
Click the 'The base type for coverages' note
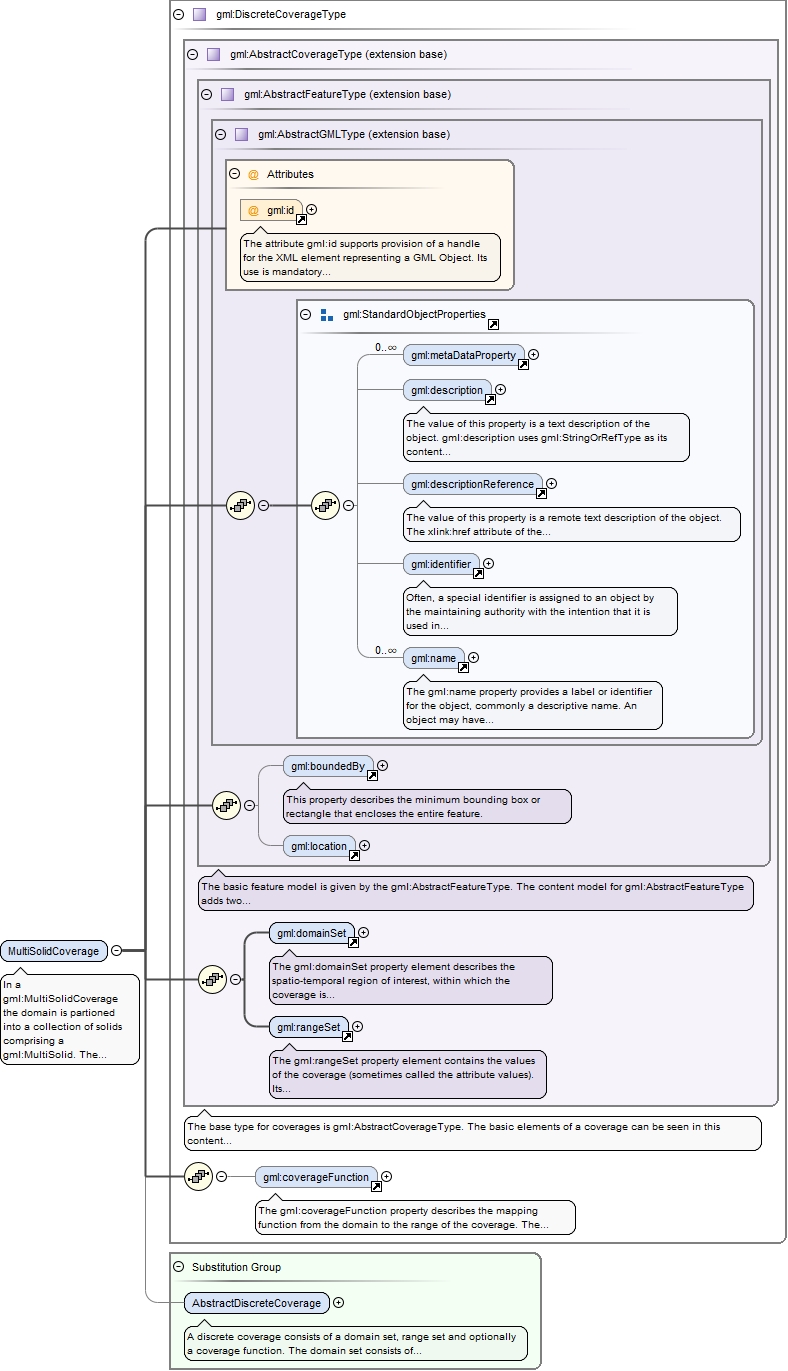click(x=473, y=1133)
